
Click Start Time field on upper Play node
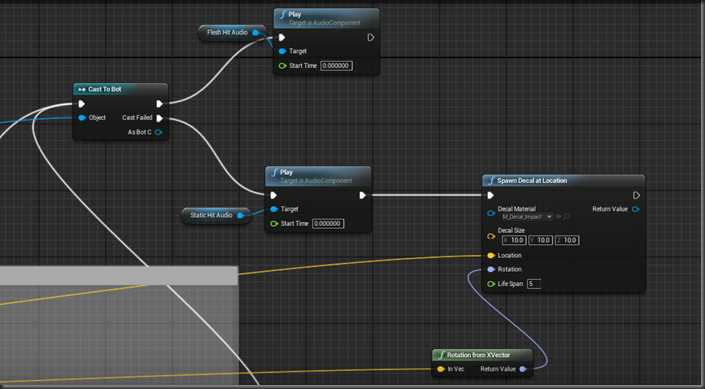(336, 66)
